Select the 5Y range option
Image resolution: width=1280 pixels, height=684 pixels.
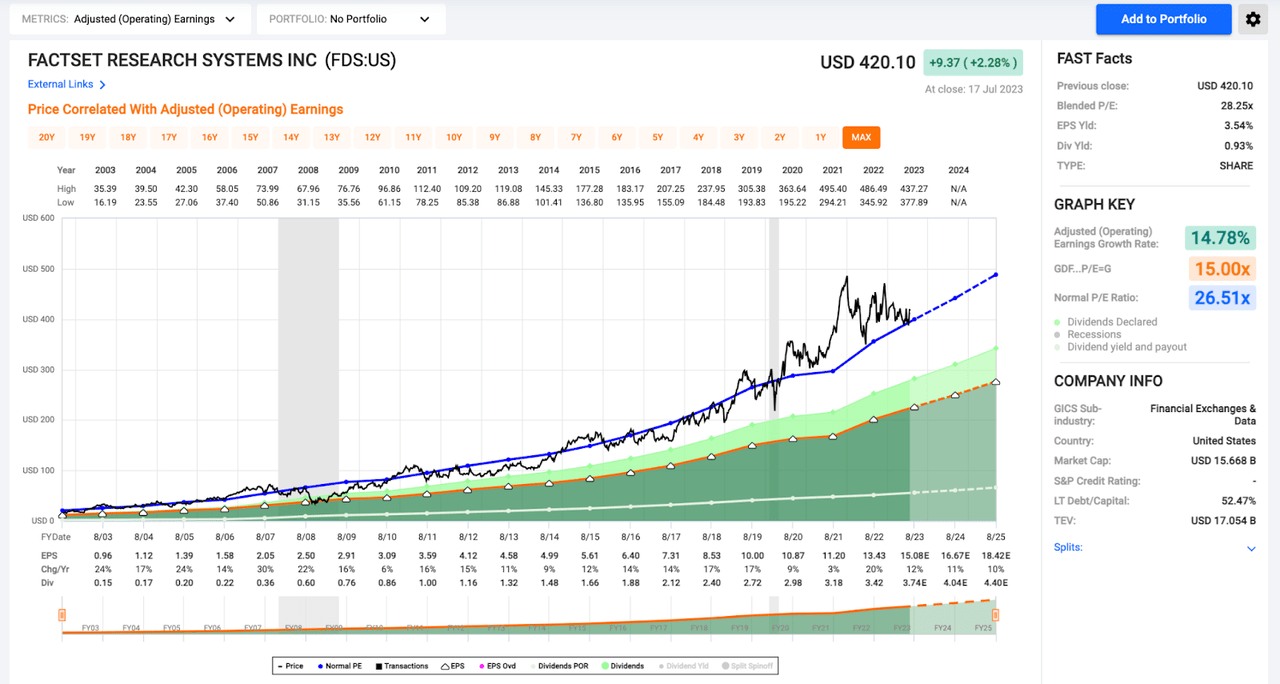coord(657,137)
